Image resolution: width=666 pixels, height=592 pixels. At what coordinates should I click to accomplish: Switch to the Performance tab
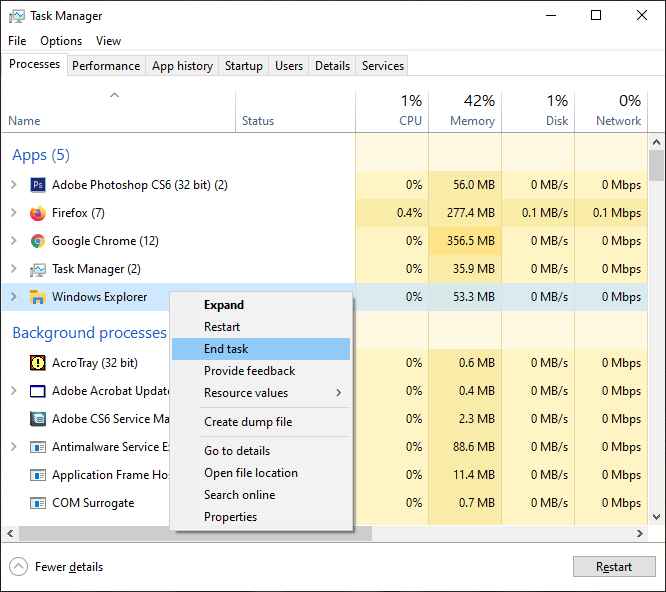tap(106, 66)
